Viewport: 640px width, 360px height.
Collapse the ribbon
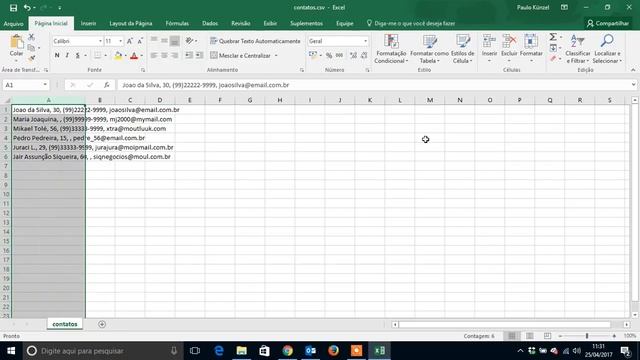tap(633, 70)
